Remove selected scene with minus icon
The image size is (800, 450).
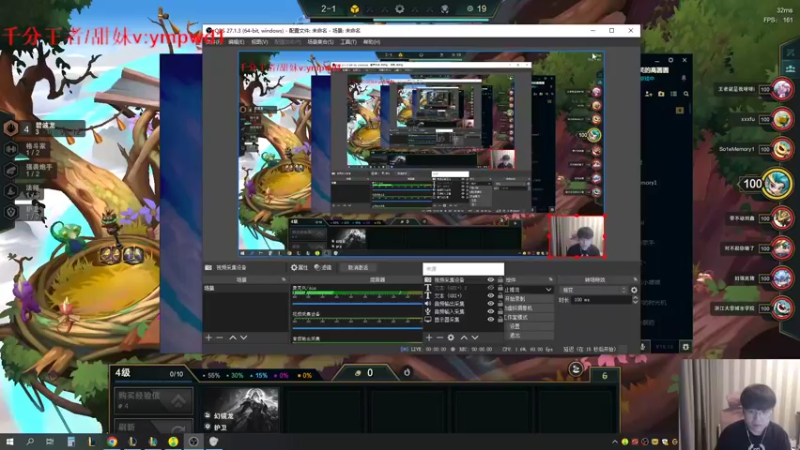[219, 338]
